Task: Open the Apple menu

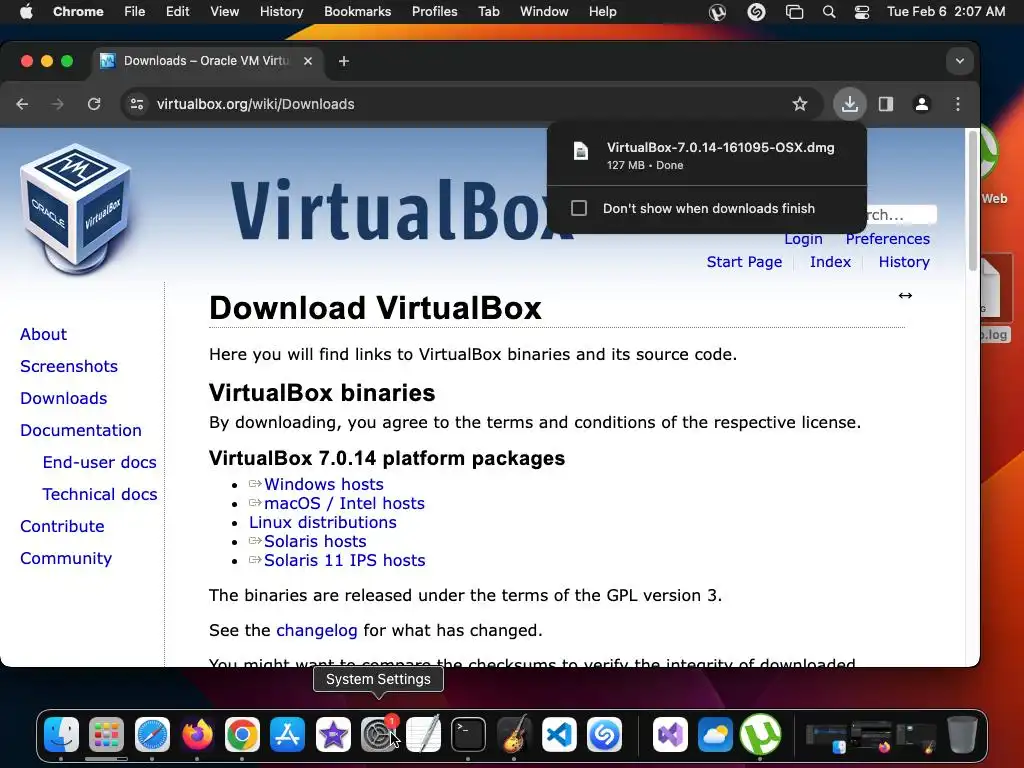Action: pos(26,12)
